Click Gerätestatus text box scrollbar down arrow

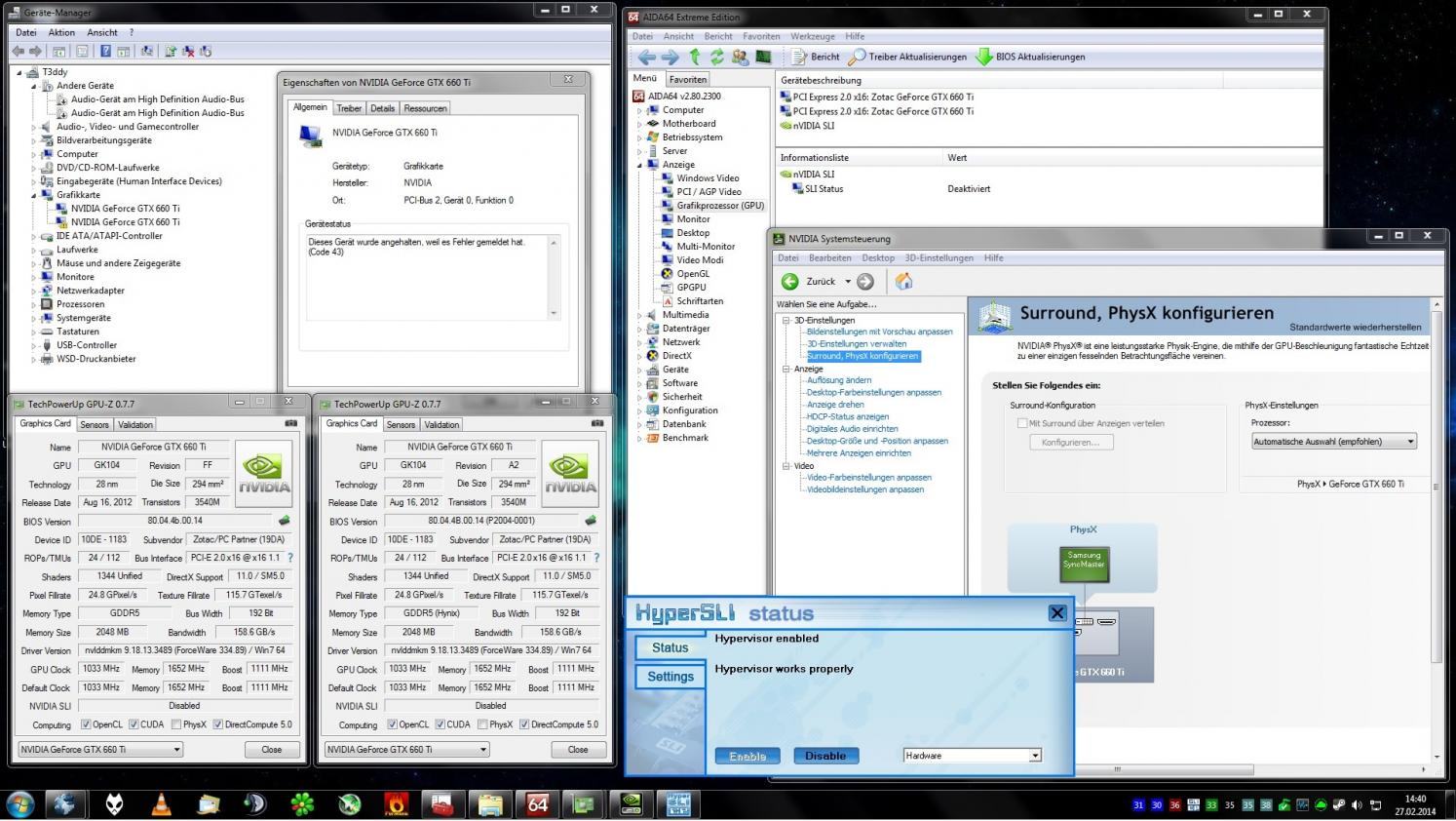tap(554, 313)
